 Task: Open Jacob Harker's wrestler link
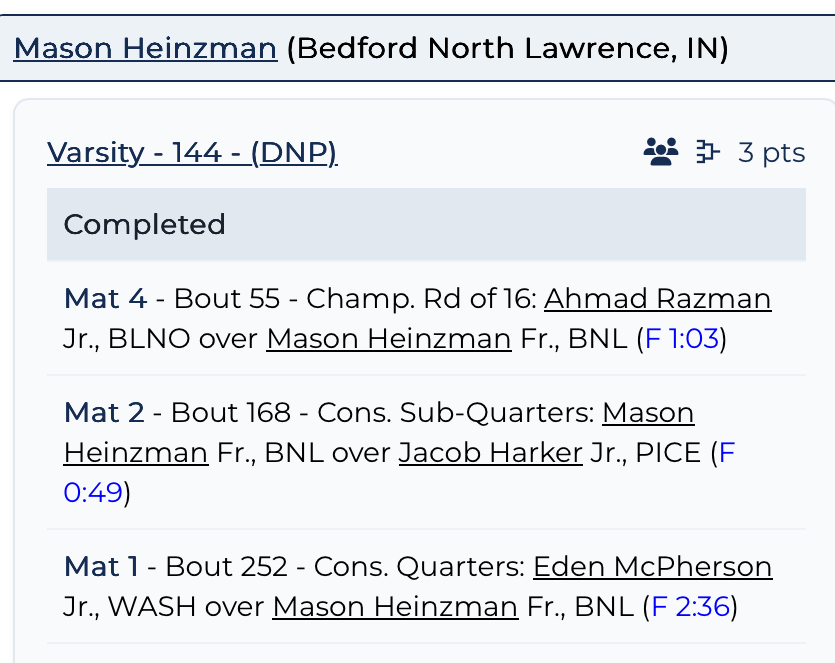[x=490, y=453]
